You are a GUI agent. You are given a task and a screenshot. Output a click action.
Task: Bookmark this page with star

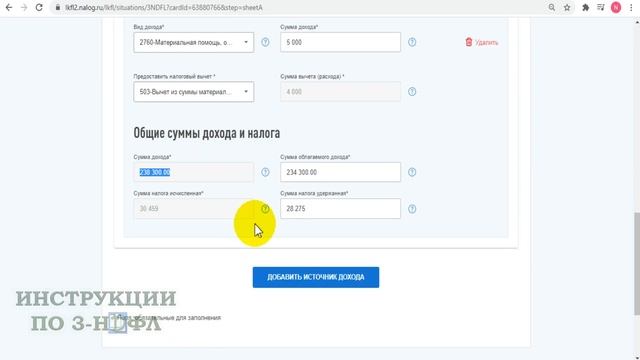(567, 7)
